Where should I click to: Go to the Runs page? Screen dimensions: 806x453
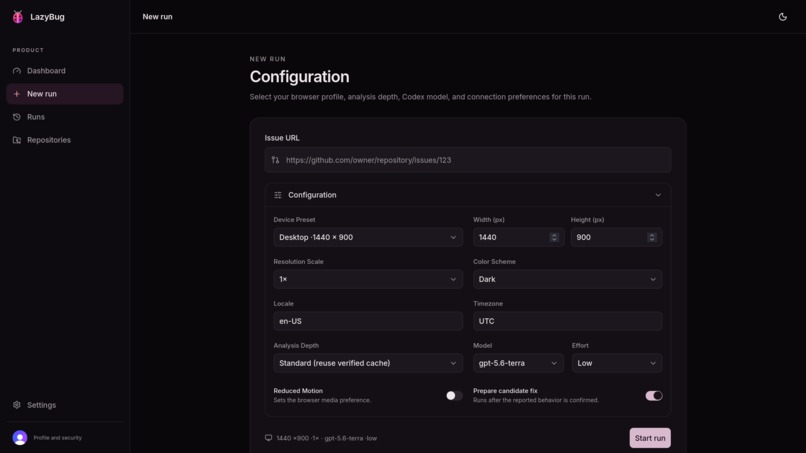(65, 117)
